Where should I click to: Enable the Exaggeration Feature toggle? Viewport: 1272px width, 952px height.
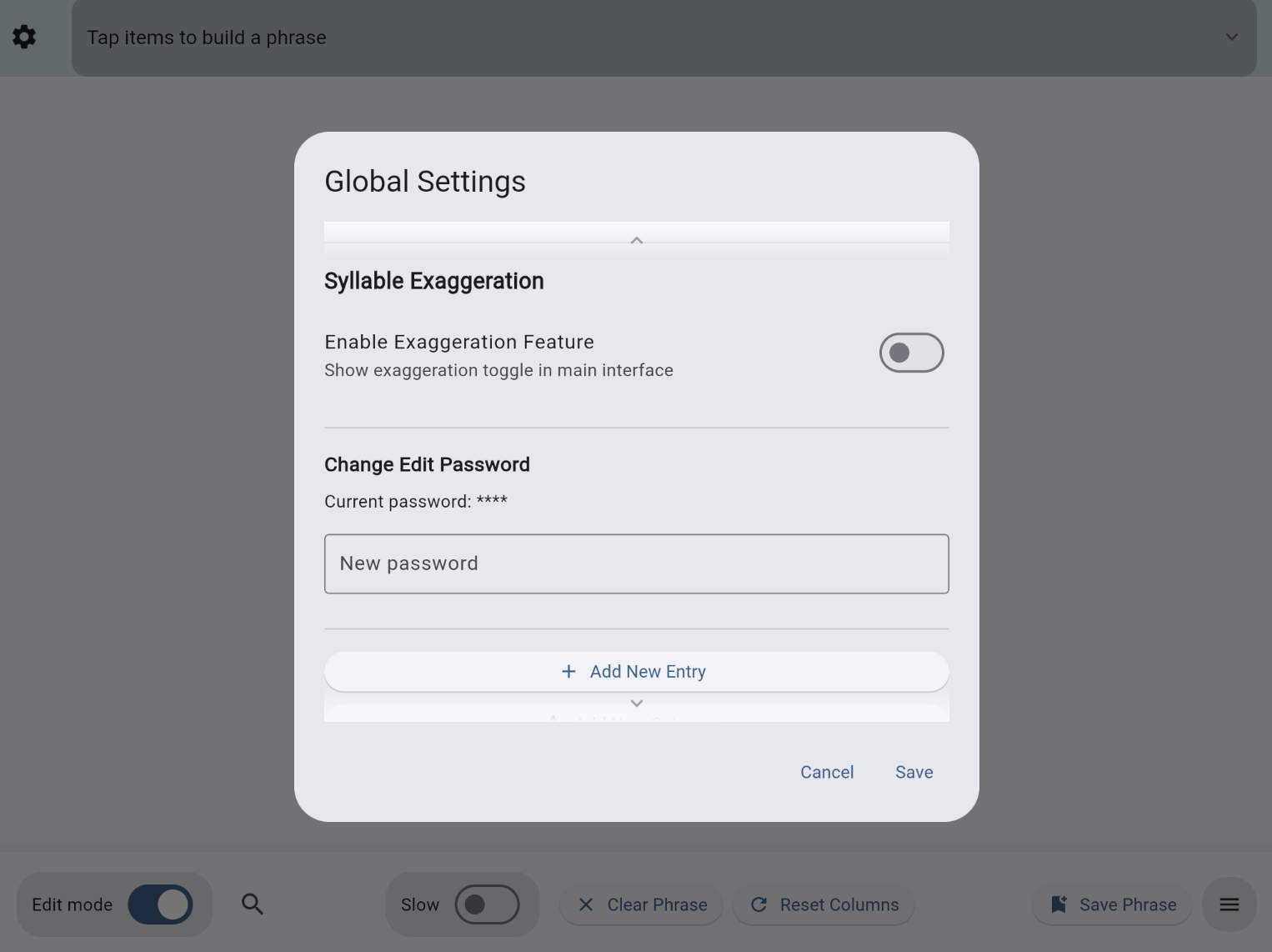click(x=911, y=353)
